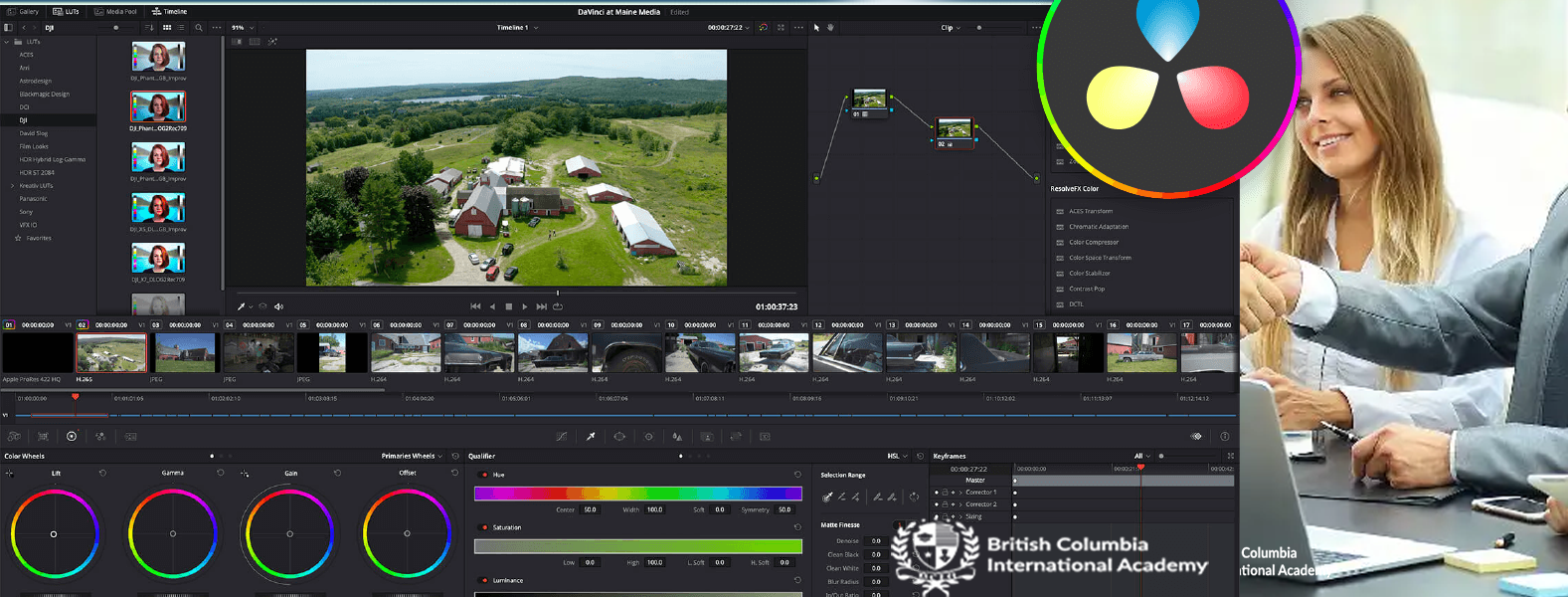Viewport: 1568px width, 597px height.
Task: Expand the Corrector 1 keyframe track
Action: tap(959, 493)
